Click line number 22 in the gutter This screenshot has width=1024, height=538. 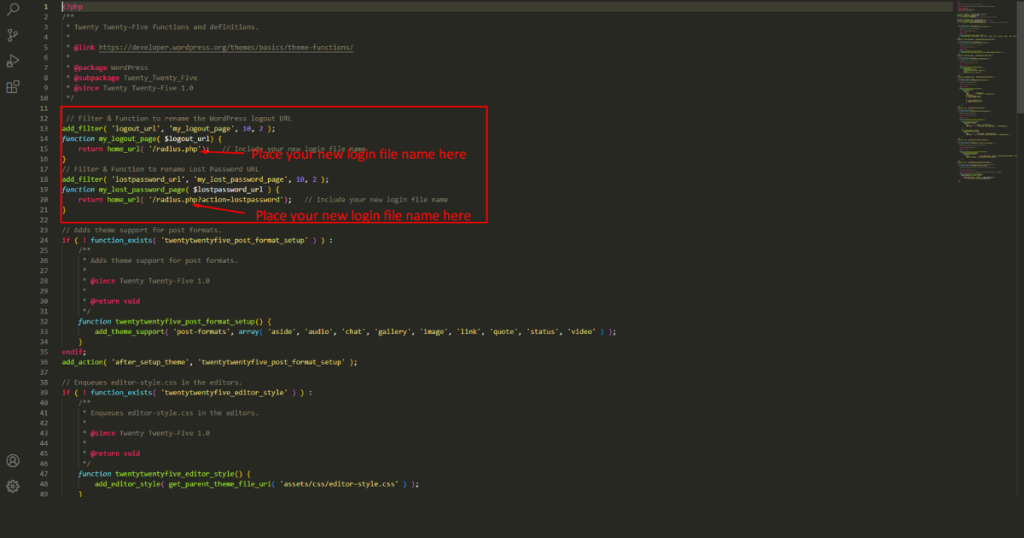pos(44,220)
